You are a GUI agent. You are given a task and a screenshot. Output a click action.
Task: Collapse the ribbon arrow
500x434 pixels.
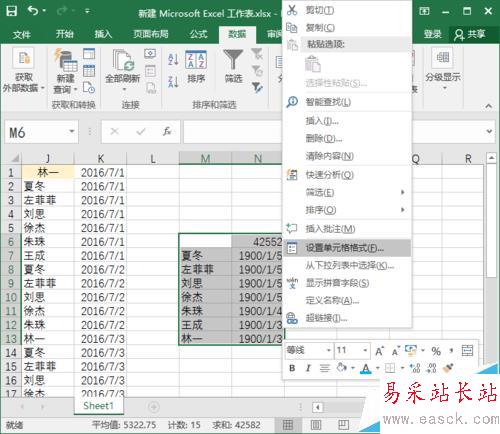489,106
